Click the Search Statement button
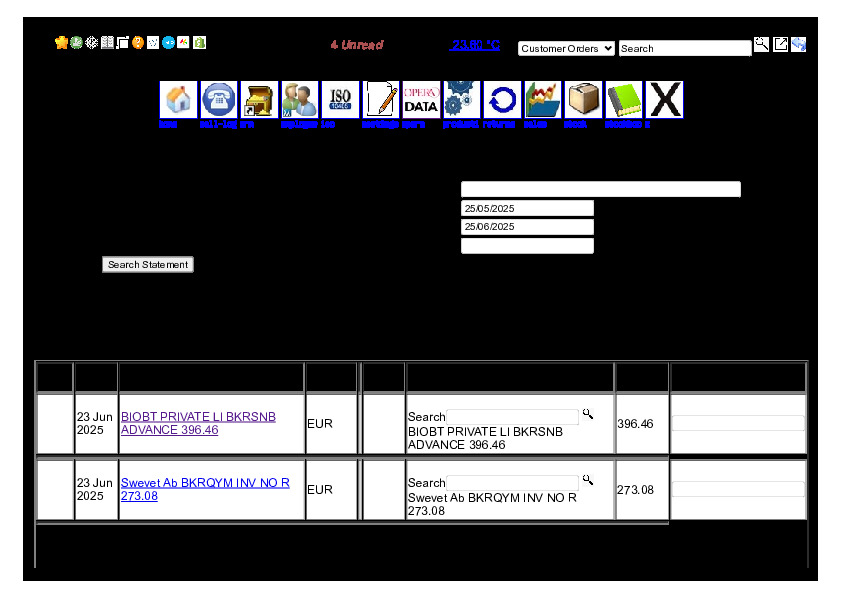 (147, 265)
